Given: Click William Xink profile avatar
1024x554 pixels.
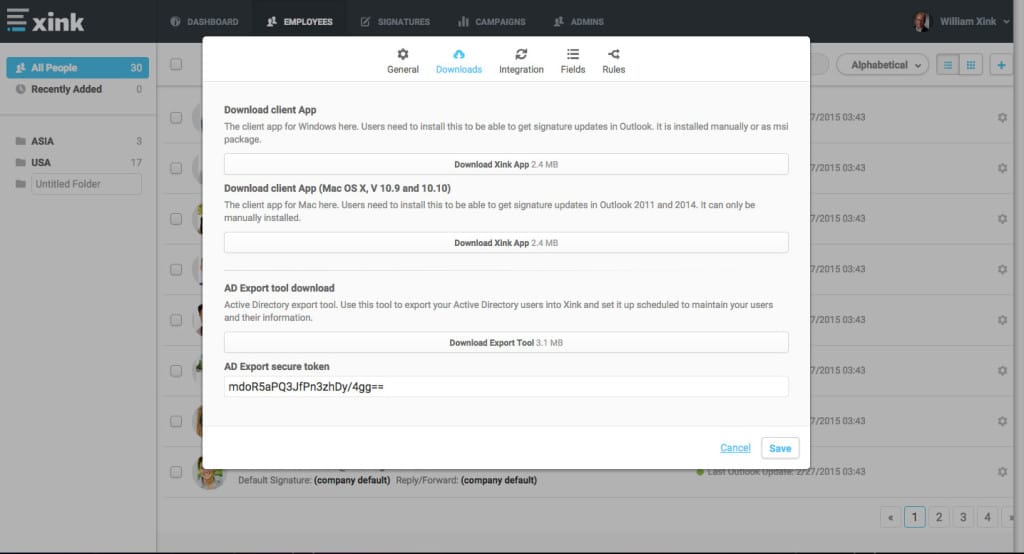Looking at the screenshot, I should [921, 22].
